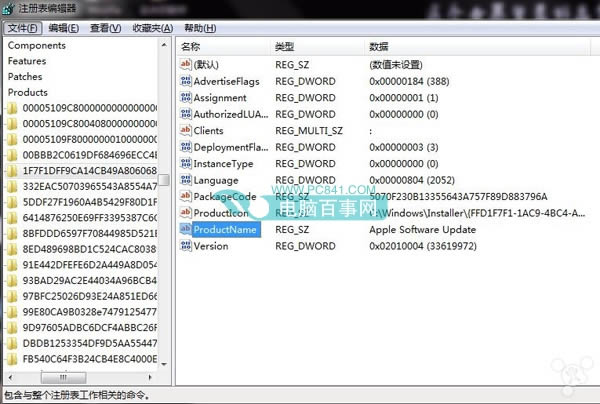
Task: Select key 97BFC25026D93E24A851ED6
Action: pyautogui.click(x=90, y=296)
